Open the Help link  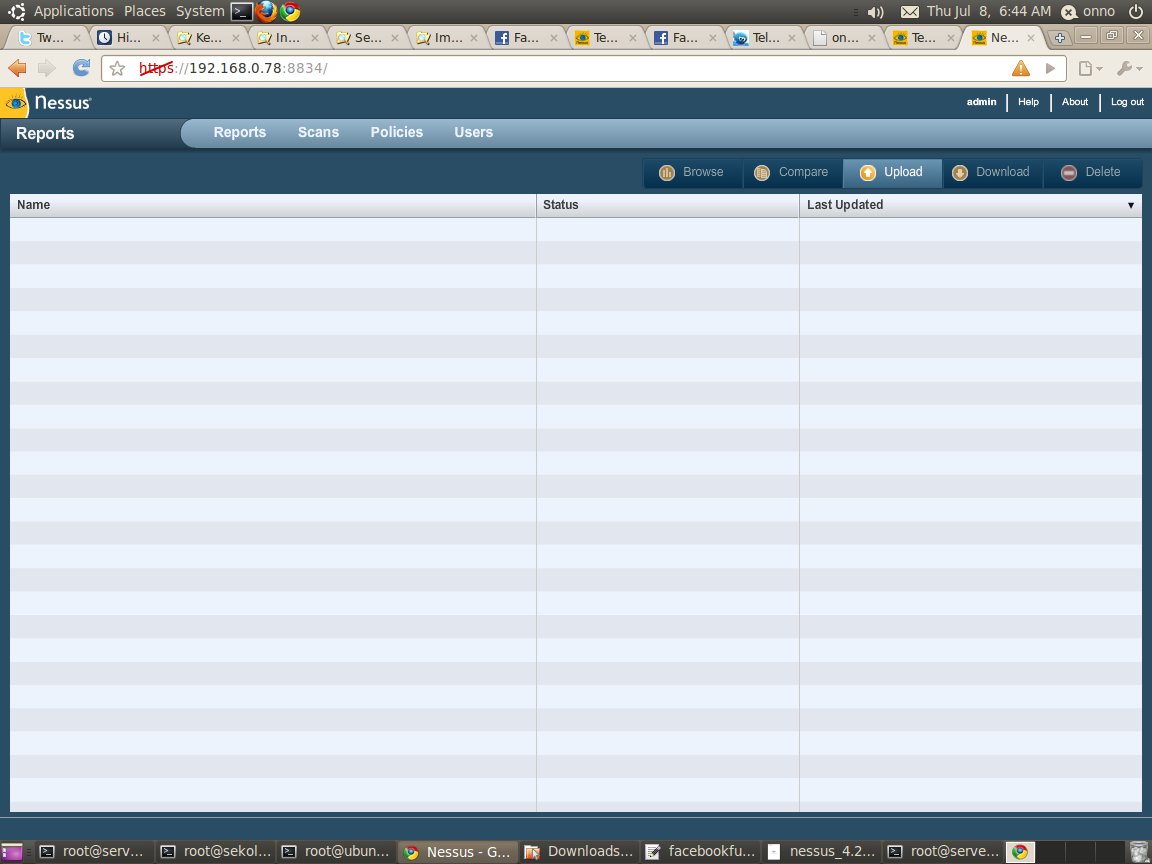point(1028,102)
